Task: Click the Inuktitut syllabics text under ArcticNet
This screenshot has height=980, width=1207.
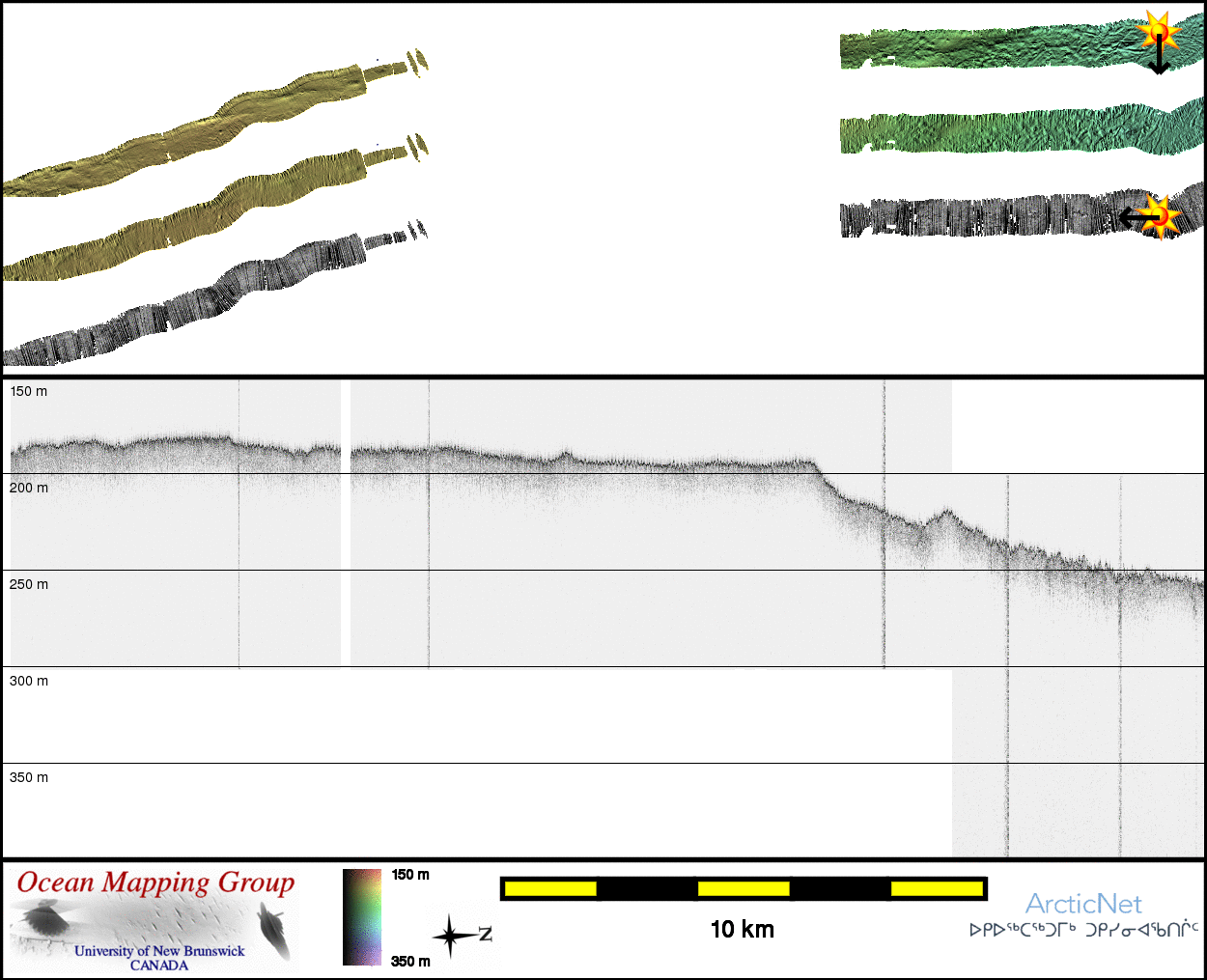Action: click(x=1083, y=930)
